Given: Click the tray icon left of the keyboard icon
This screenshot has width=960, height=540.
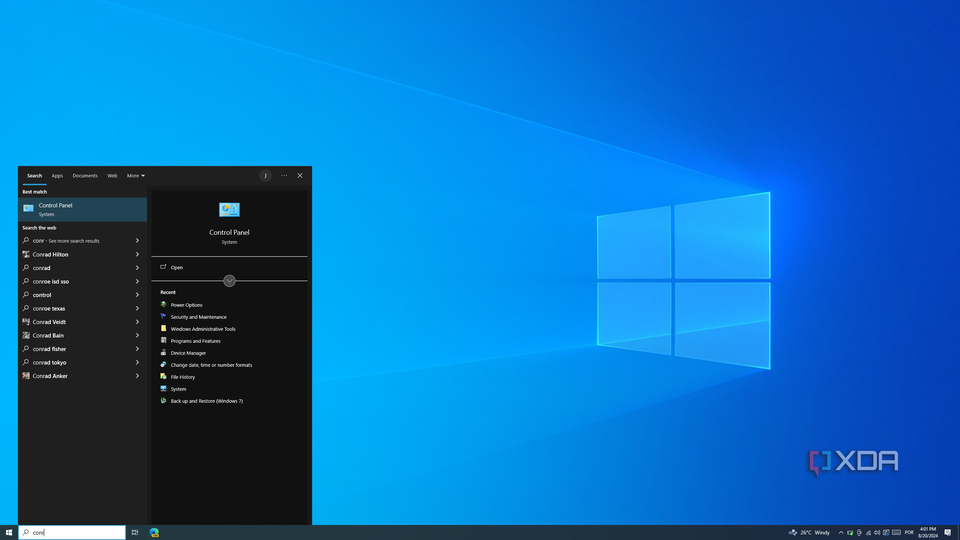Looking at the screenshot, I should [x=886, y=533].
